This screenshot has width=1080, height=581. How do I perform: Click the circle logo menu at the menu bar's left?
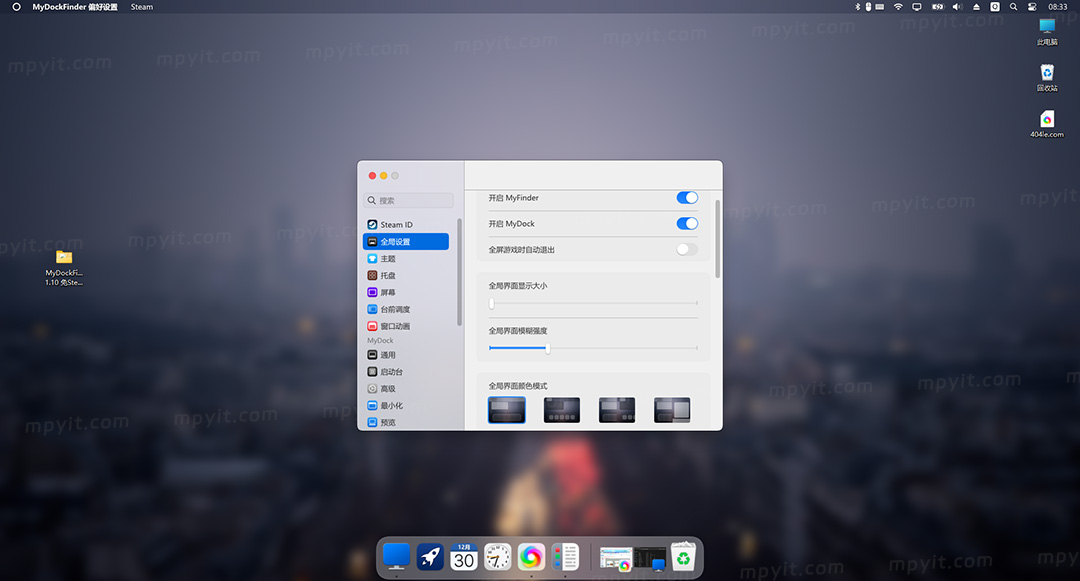tap(17, 7)
